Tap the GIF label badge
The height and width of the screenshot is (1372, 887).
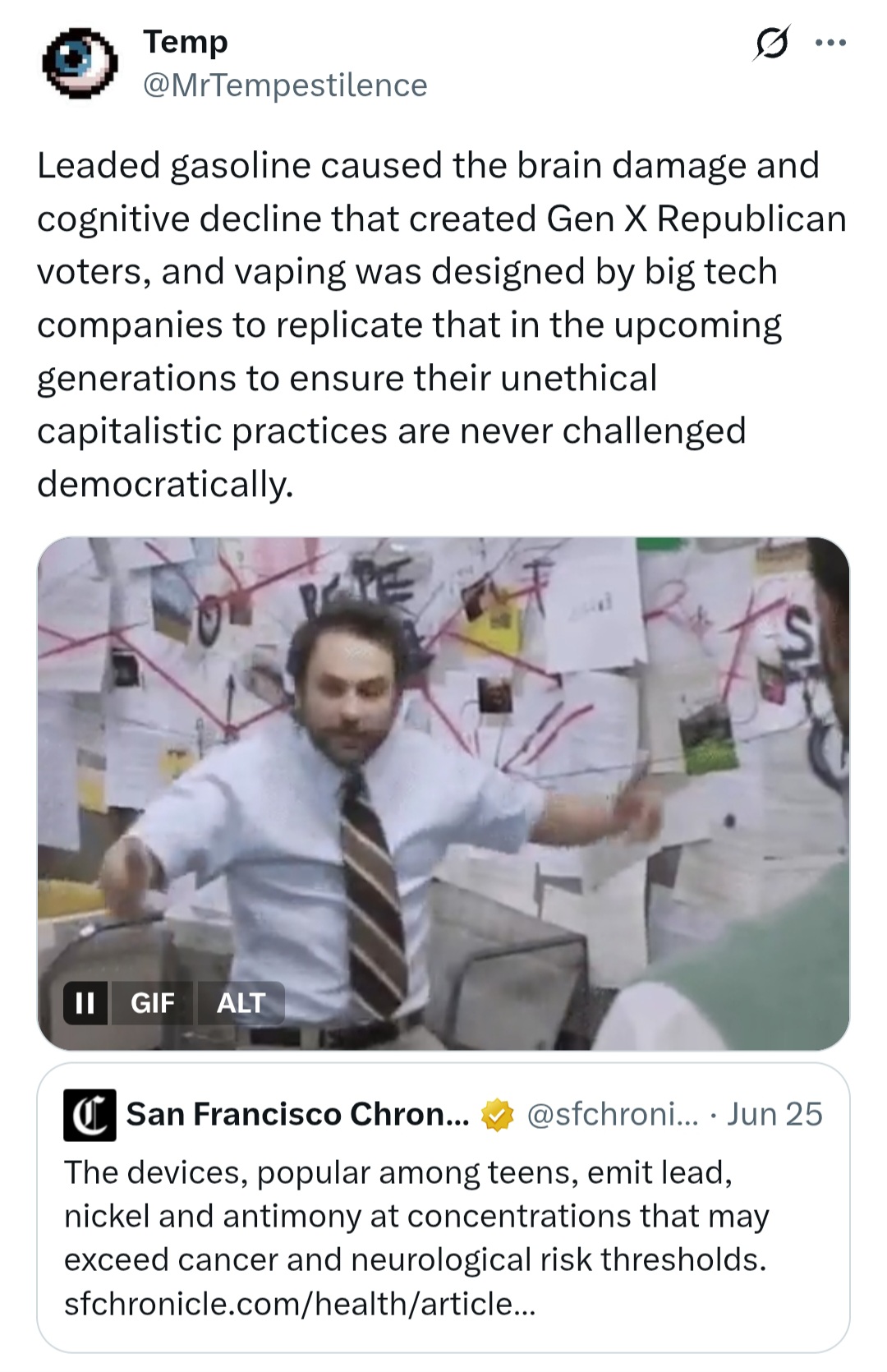click(153, 1003)
